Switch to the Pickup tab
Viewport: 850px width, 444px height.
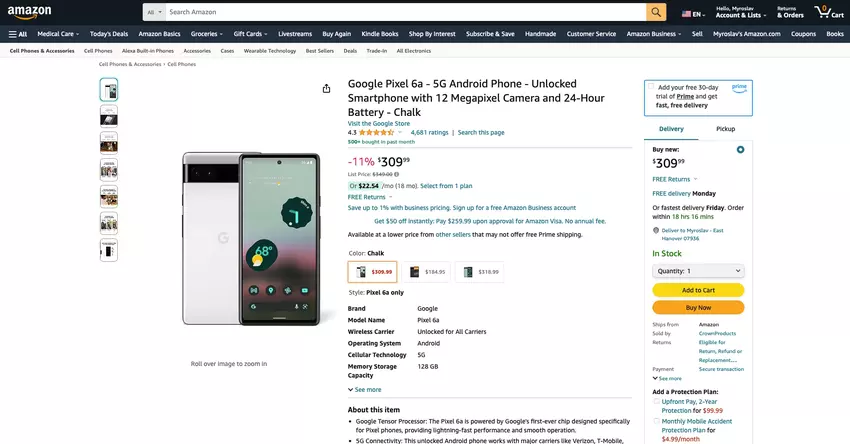pyautogui.click(x=725, y=129)
